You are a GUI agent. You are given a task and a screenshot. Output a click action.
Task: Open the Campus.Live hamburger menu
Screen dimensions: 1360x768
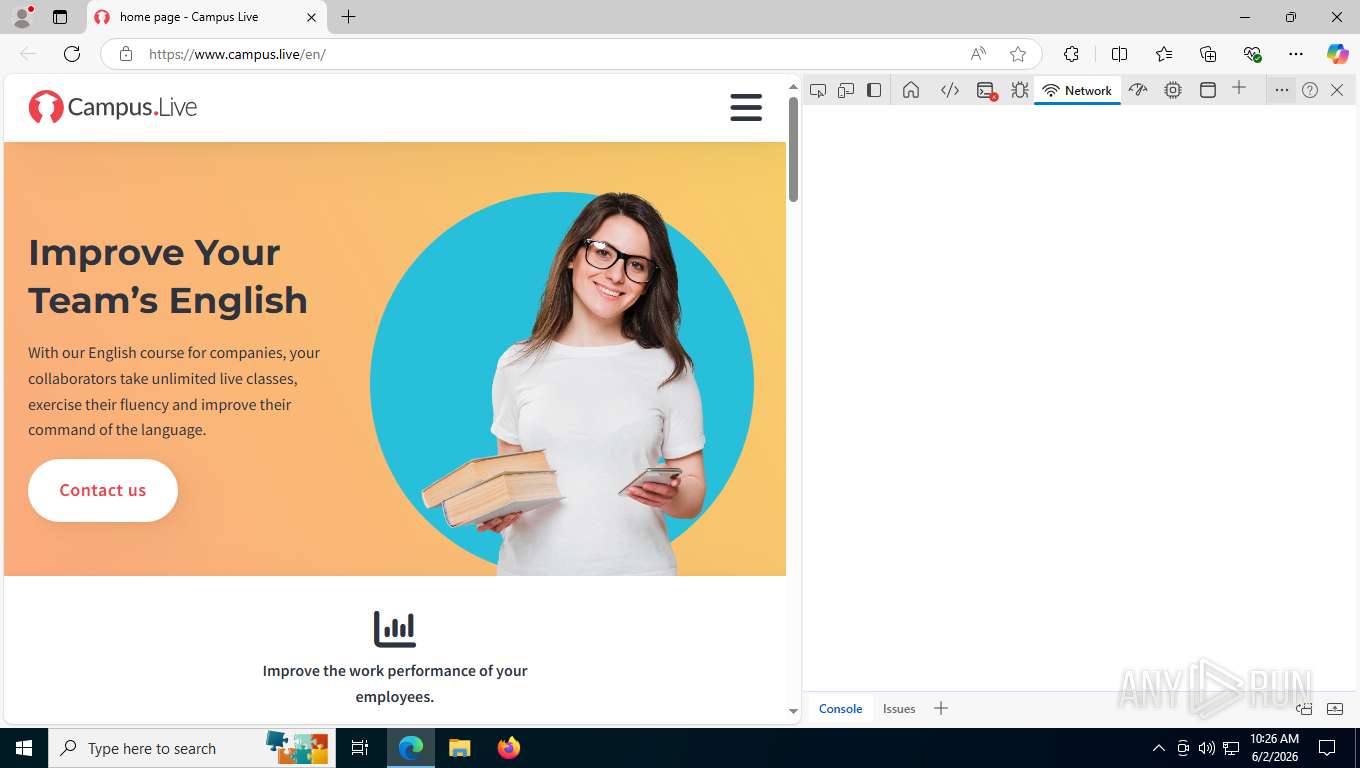(x=746, y=107)
